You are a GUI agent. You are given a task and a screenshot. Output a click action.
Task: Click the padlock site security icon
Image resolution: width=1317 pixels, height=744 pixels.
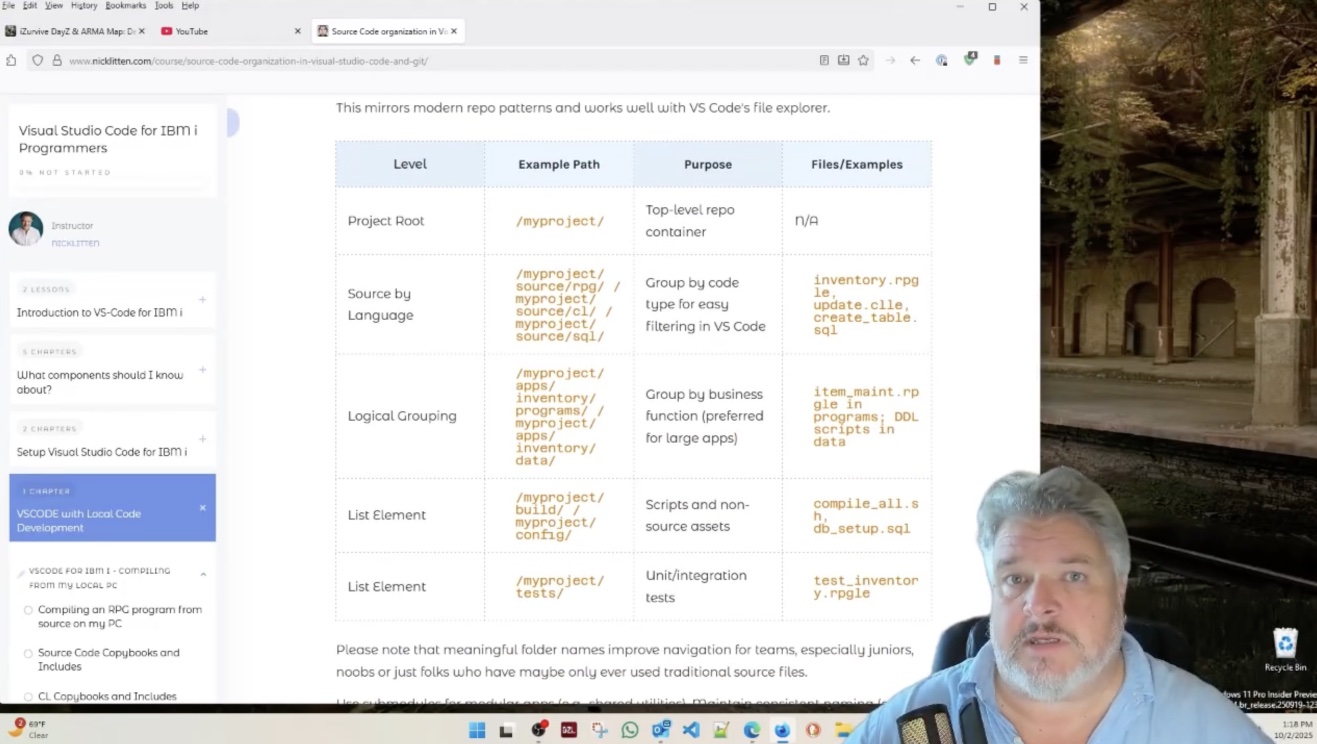coord(57,61)
